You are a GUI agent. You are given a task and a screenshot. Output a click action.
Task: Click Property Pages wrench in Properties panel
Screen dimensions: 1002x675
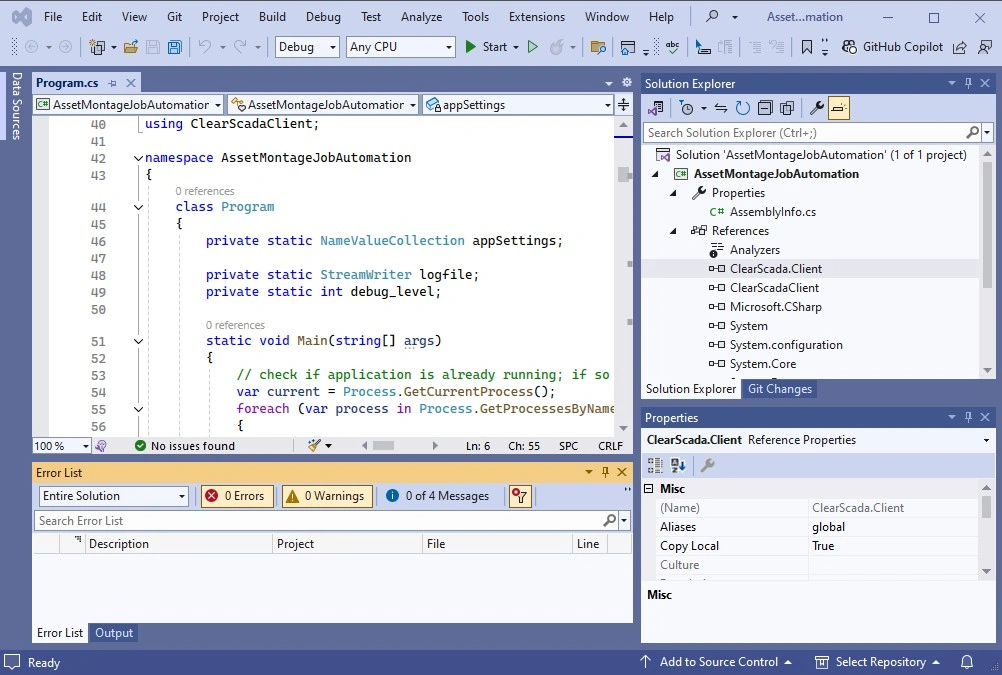[x=707, y=465]
